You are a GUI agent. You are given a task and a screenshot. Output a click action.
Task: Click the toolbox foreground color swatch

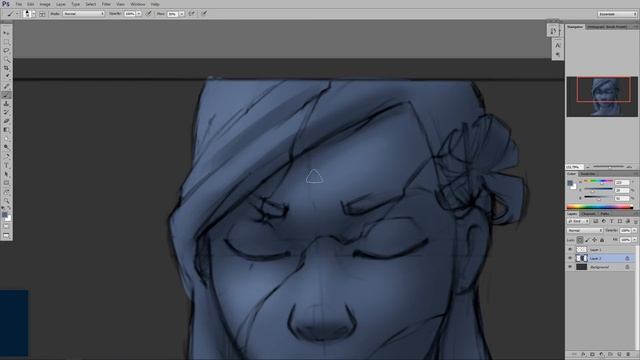[4, 215]
